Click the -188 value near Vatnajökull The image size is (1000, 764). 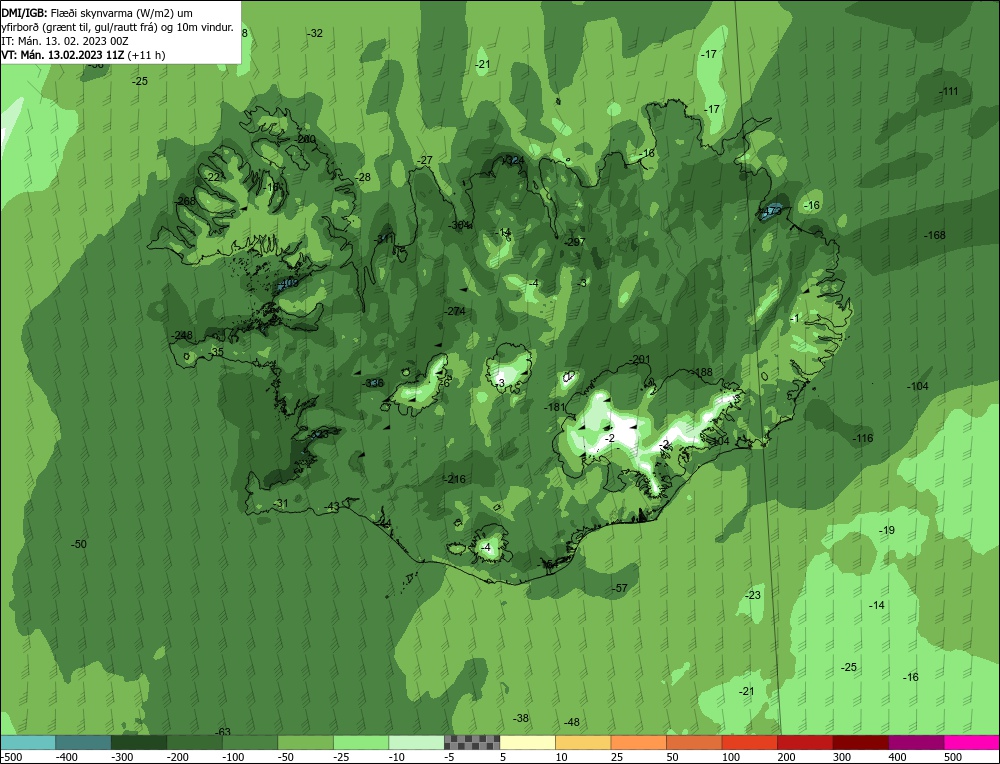pos(703,372)
